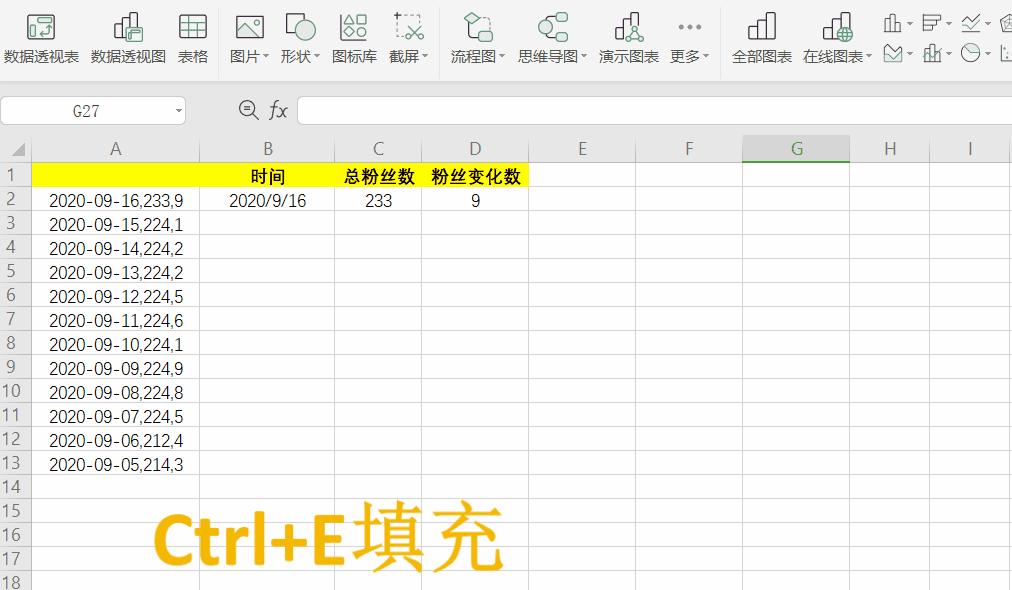Select the yellow-highlighted 时间 header cell
1012x590 pixels.
pos(268,176)
